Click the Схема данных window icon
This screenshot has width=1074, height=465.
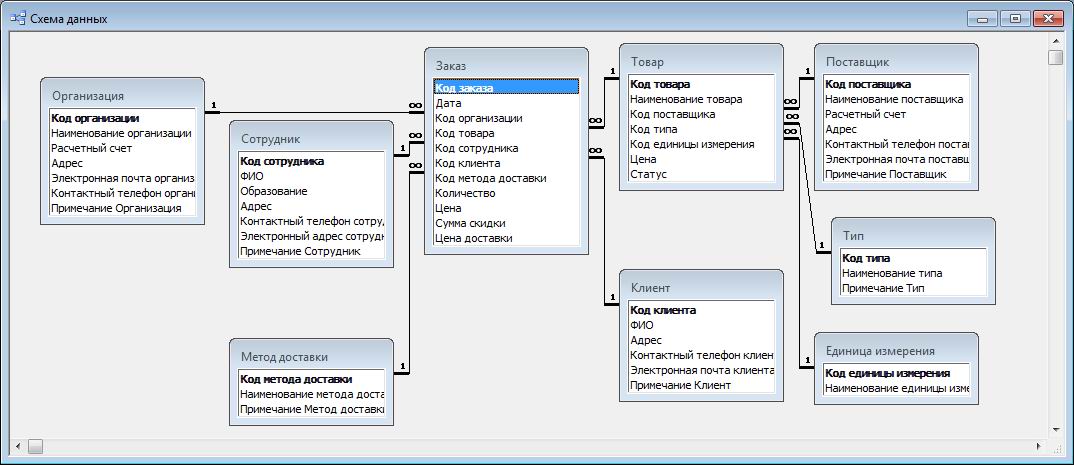[17, 18]
